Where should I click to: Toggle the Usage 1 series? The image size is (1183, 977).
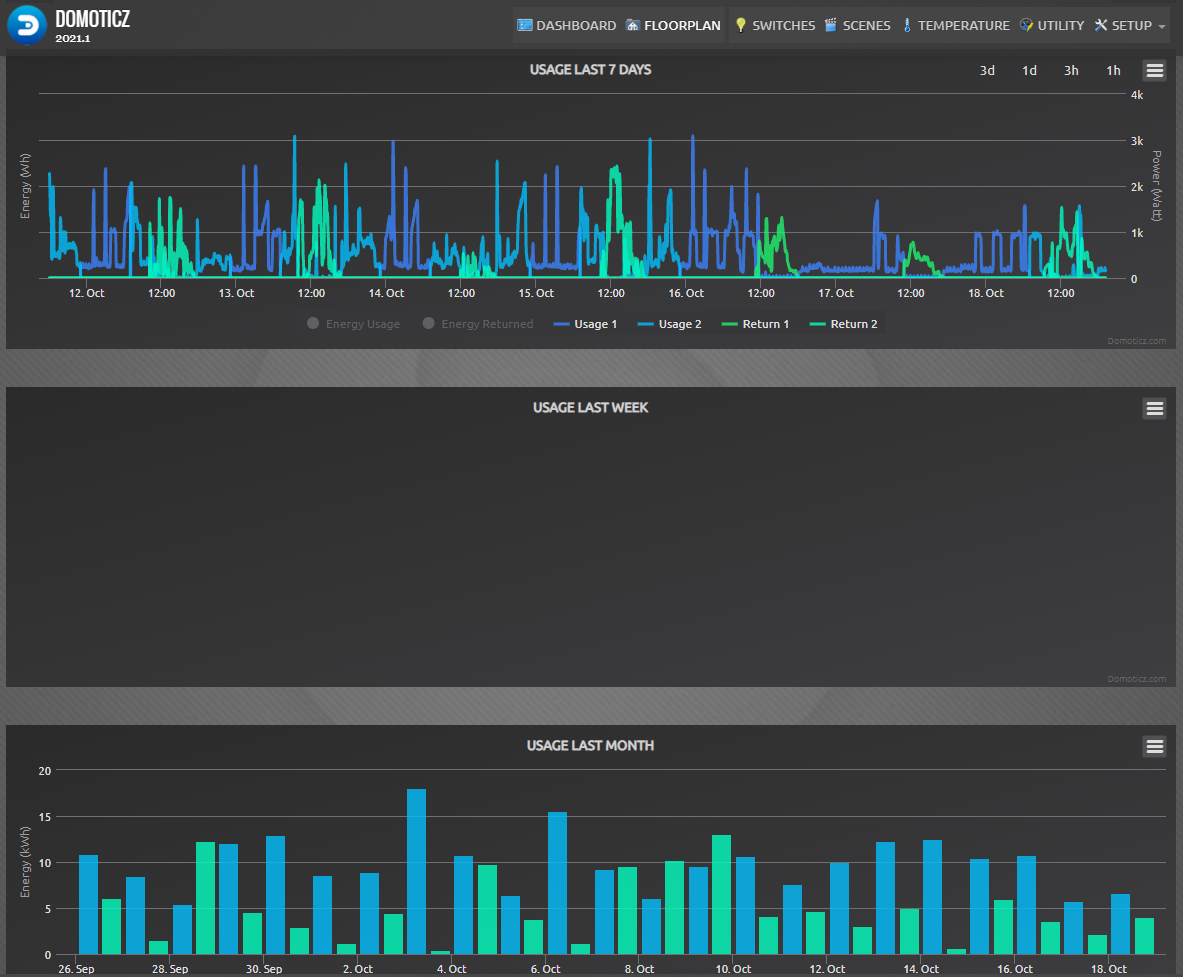585,324
